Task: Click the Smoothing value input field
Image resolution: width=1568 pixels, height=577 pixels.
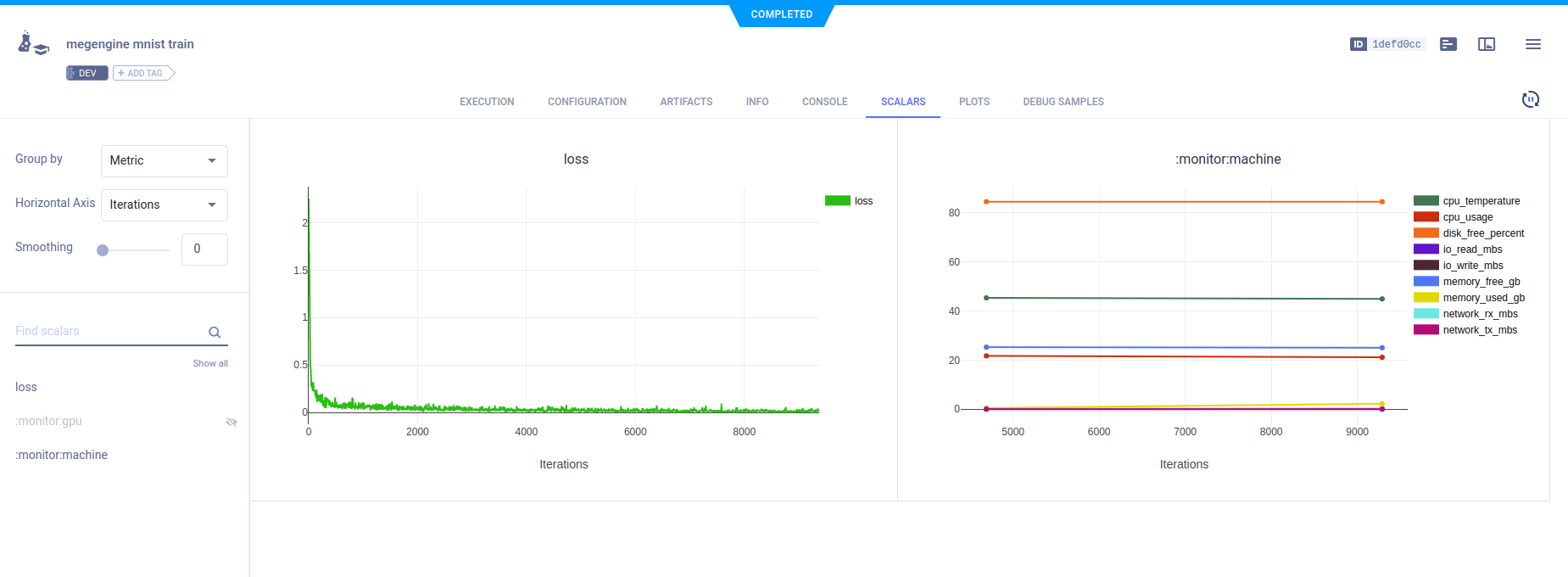Action: click(x=204, y=249)
